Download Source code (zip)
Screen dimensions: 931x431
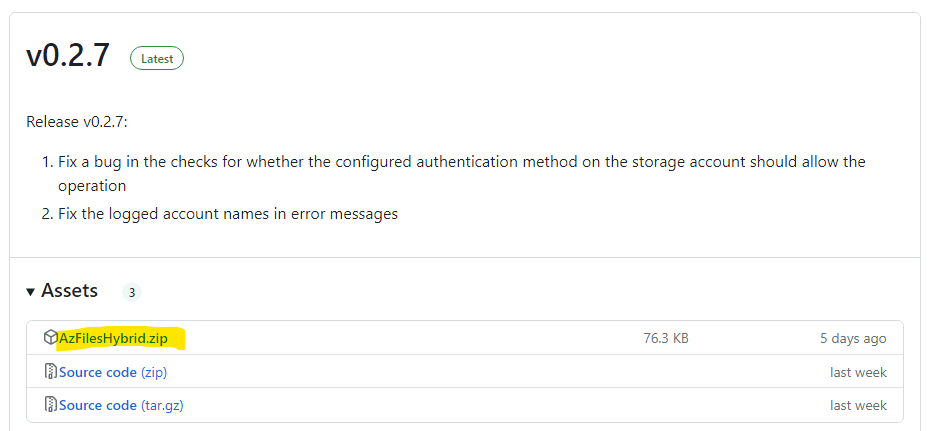113,372
